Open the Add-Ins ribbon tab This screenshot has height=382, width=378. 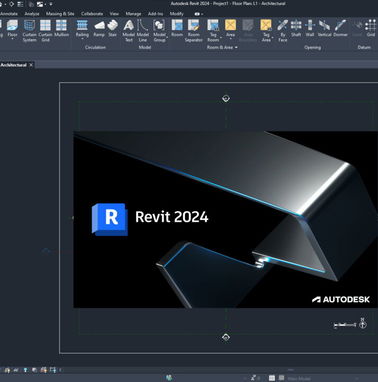click(x=156, y=14)
